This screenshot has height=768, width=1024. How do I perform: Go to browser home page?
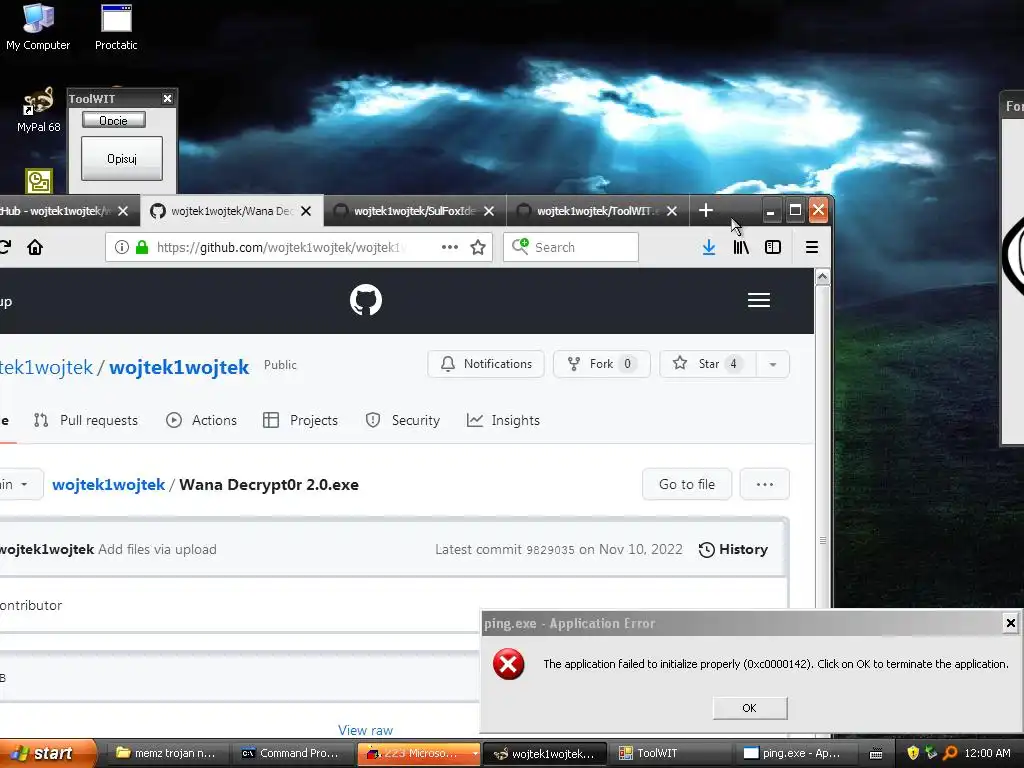pos(35,248)
